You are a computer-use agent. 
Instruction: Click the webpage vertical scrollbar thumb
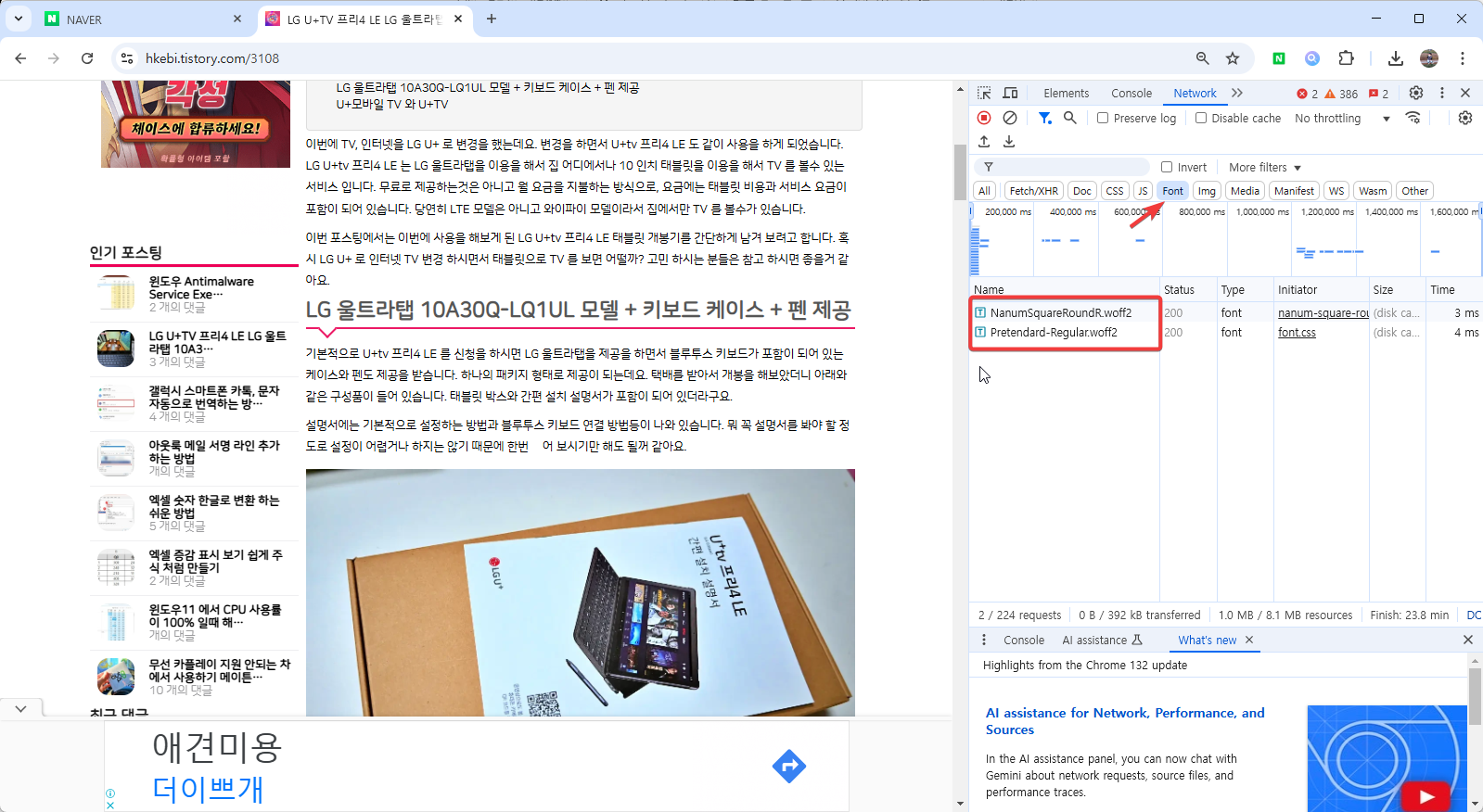(960, 171)
